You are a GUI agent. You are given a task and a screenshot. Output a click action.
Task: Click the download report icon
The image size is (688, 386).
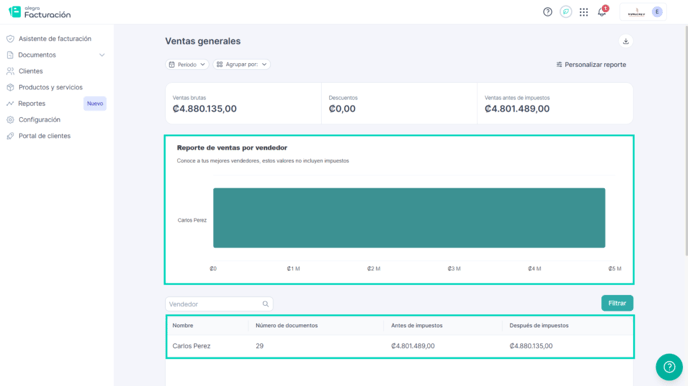(626, 41)
